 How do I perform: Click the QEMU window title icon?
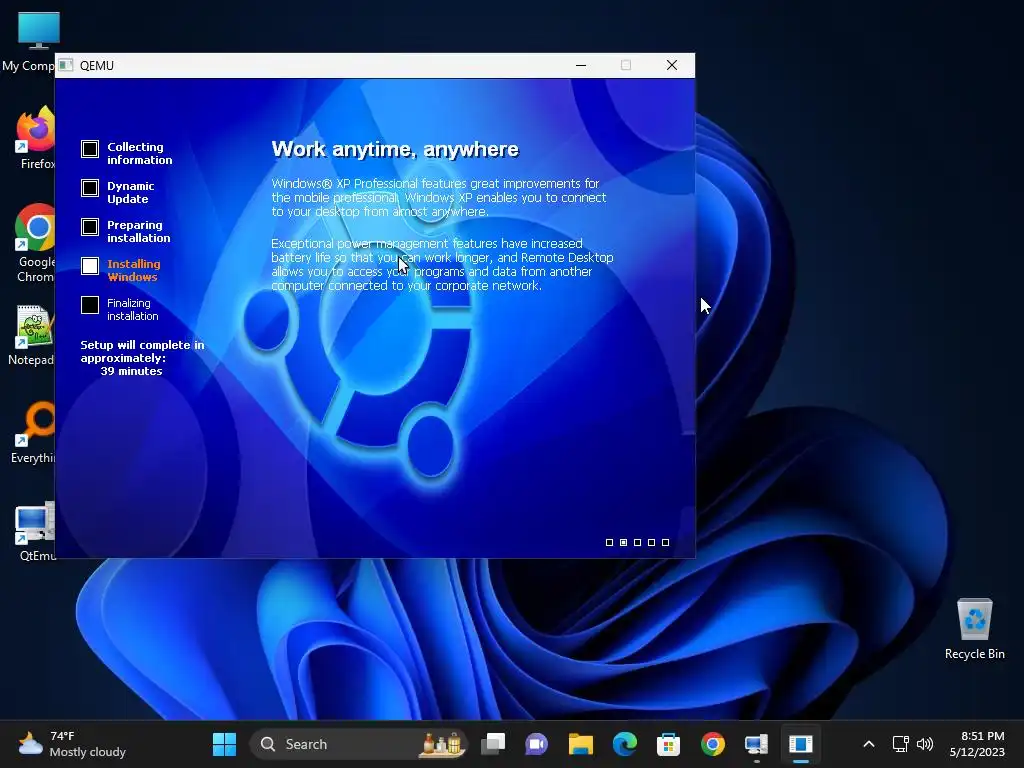[66, 65]
